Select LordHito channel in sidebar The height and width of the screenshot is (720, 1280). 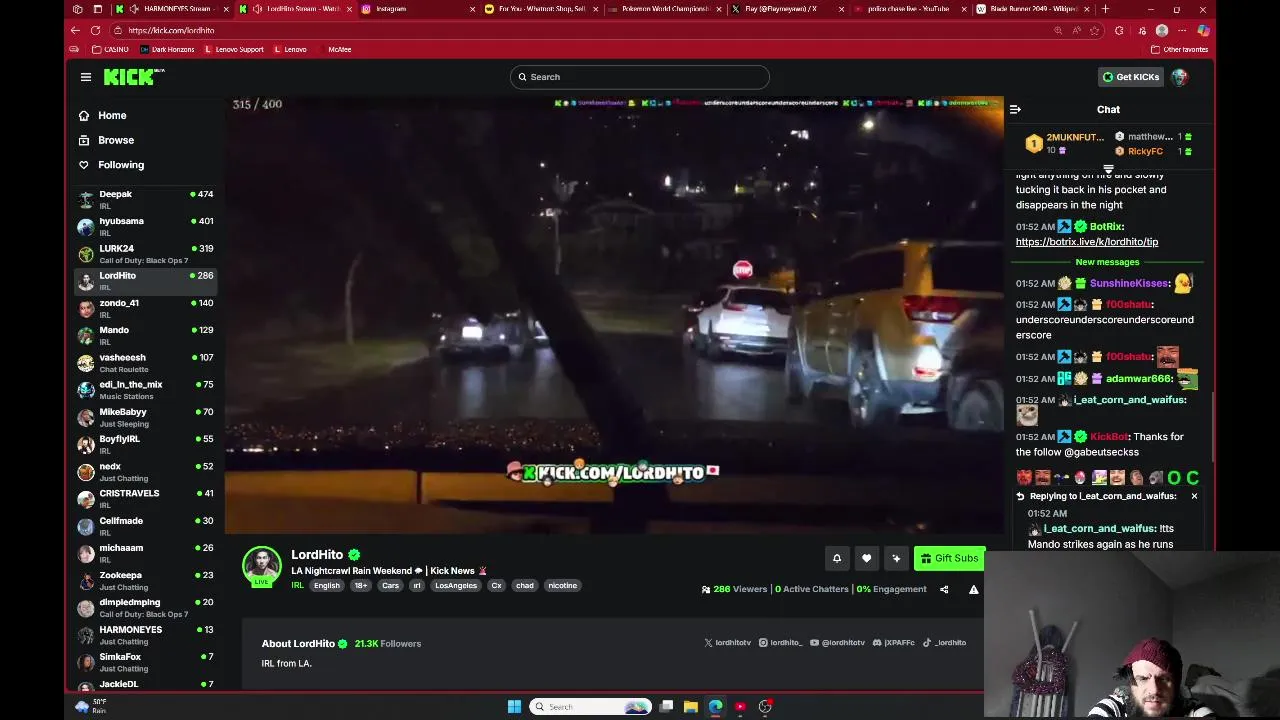146,281
